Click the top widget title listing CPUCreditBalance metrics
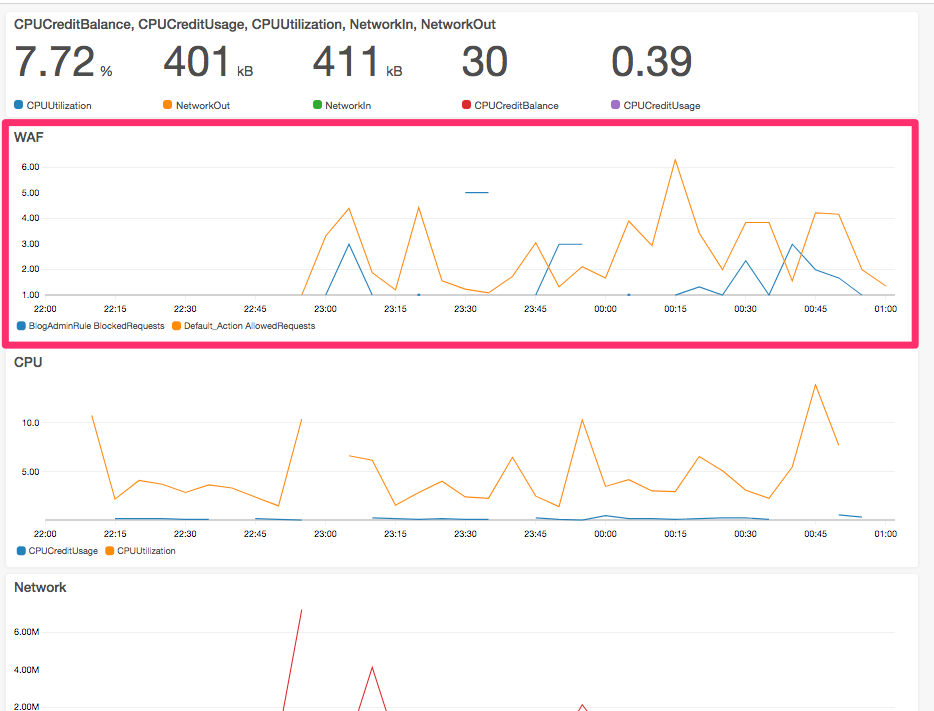Image resolution: width=934 pixels, height=711 pixels. (x=255, y=24)
